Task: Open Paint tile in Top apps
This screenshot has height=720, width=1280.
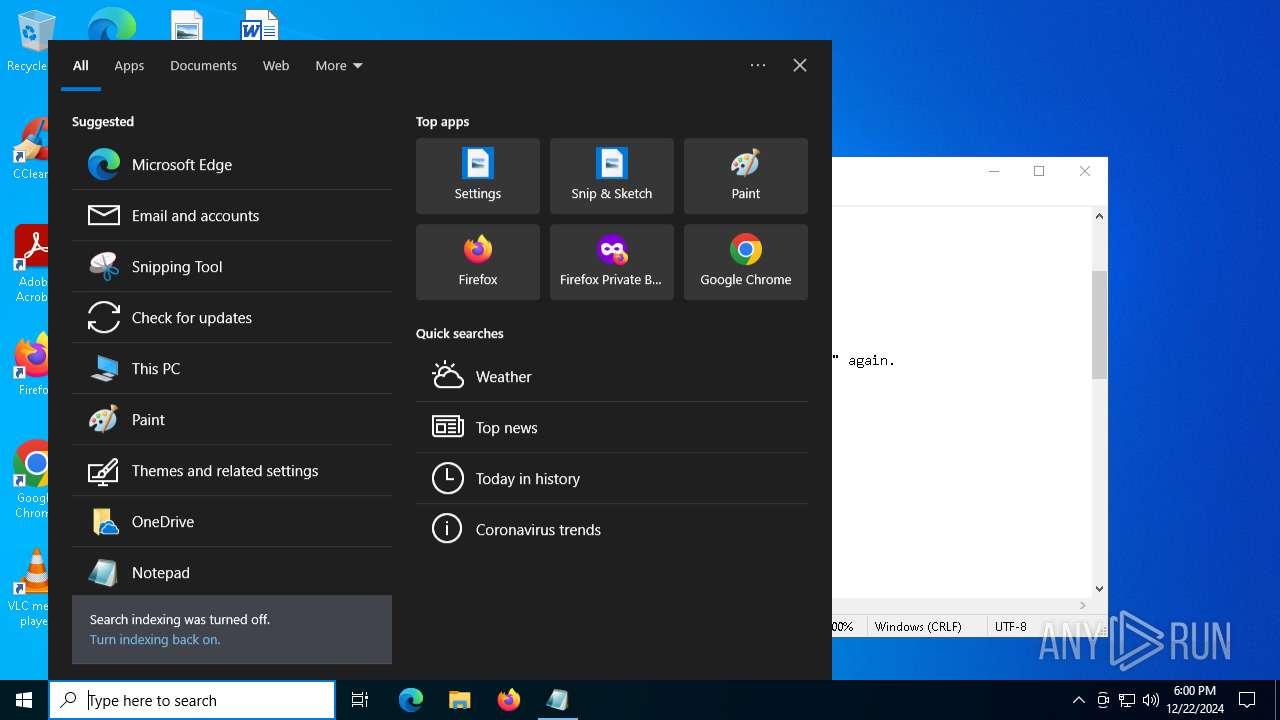Action: click(x=746, y=176)
